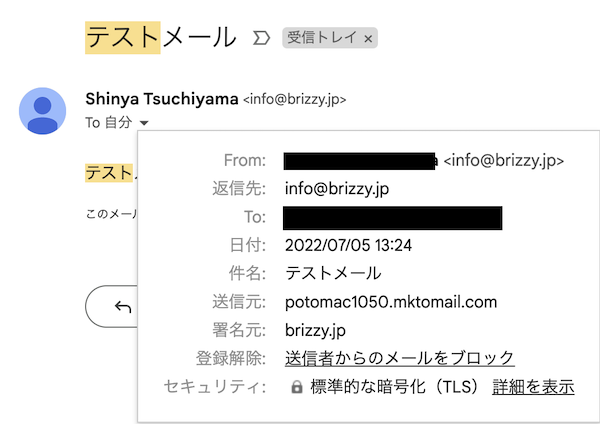Image resolution: width=600 pixels, height=424 pixels.
Task: Collapse details via arrow beside To 自分
Action: [x=144, y=123]
